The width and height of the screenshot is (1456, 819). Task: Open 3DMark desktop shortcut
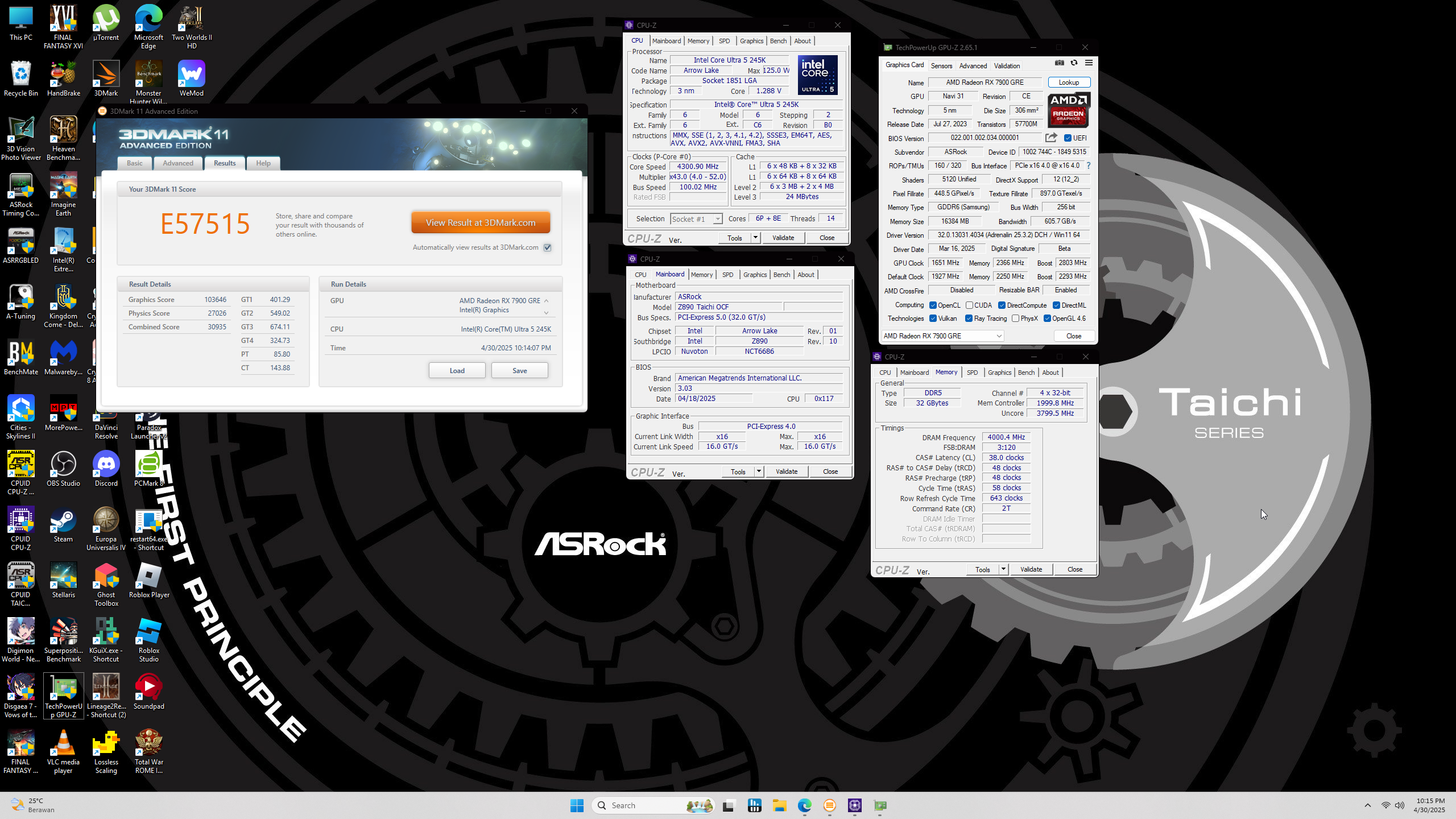point(106,79)
